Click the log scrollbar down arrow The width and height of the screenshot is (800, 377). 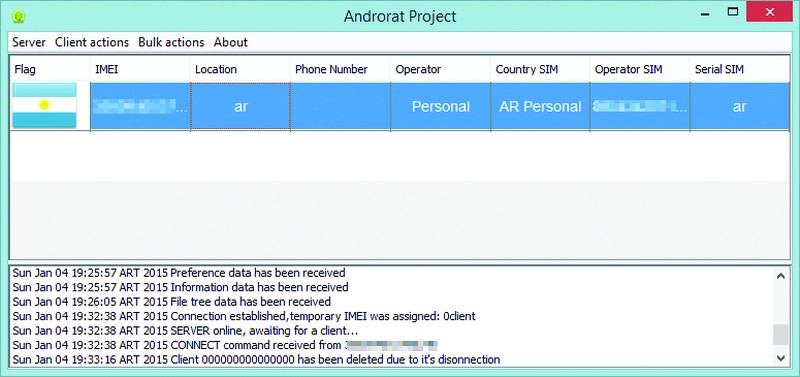pos(781,358)
